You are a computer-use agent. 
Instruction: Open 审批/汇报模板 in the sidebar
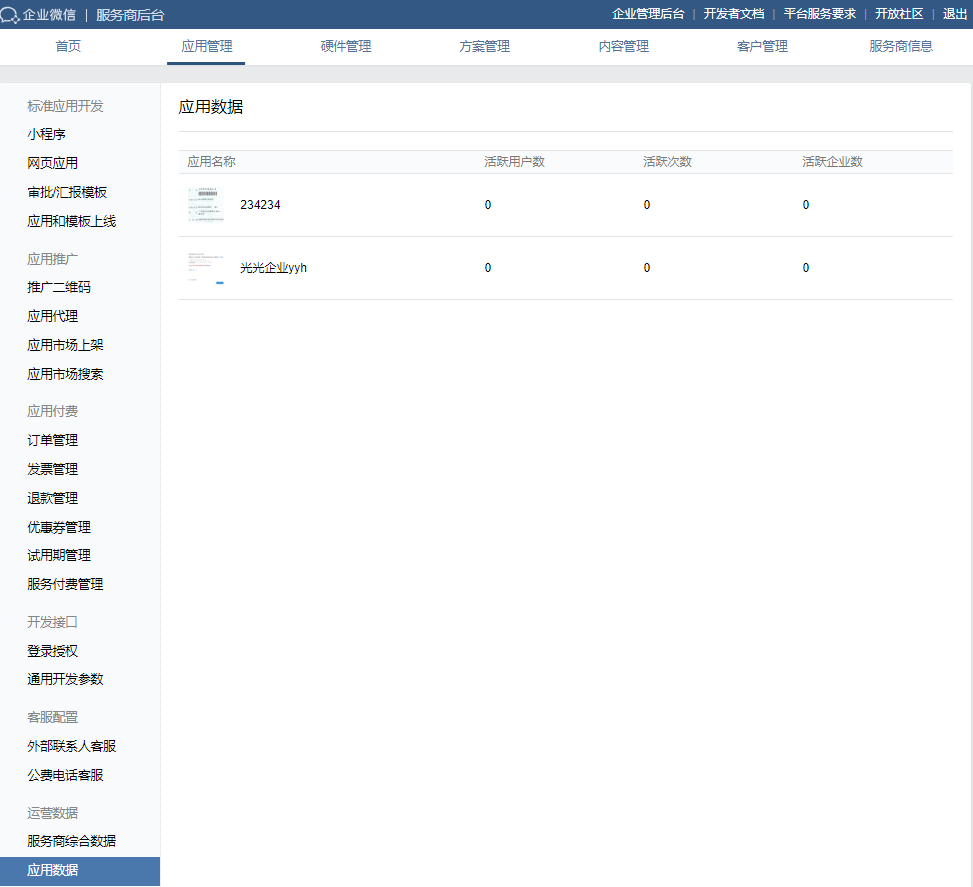pos(67,192)
